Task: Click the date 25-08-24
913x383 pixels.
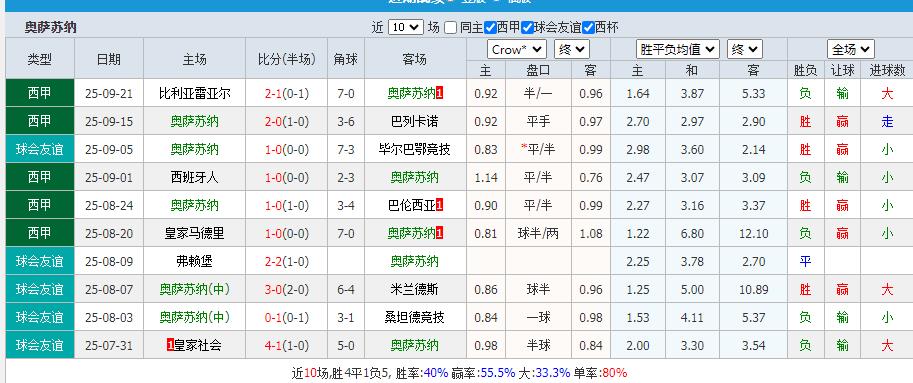Action: (108, 205)
